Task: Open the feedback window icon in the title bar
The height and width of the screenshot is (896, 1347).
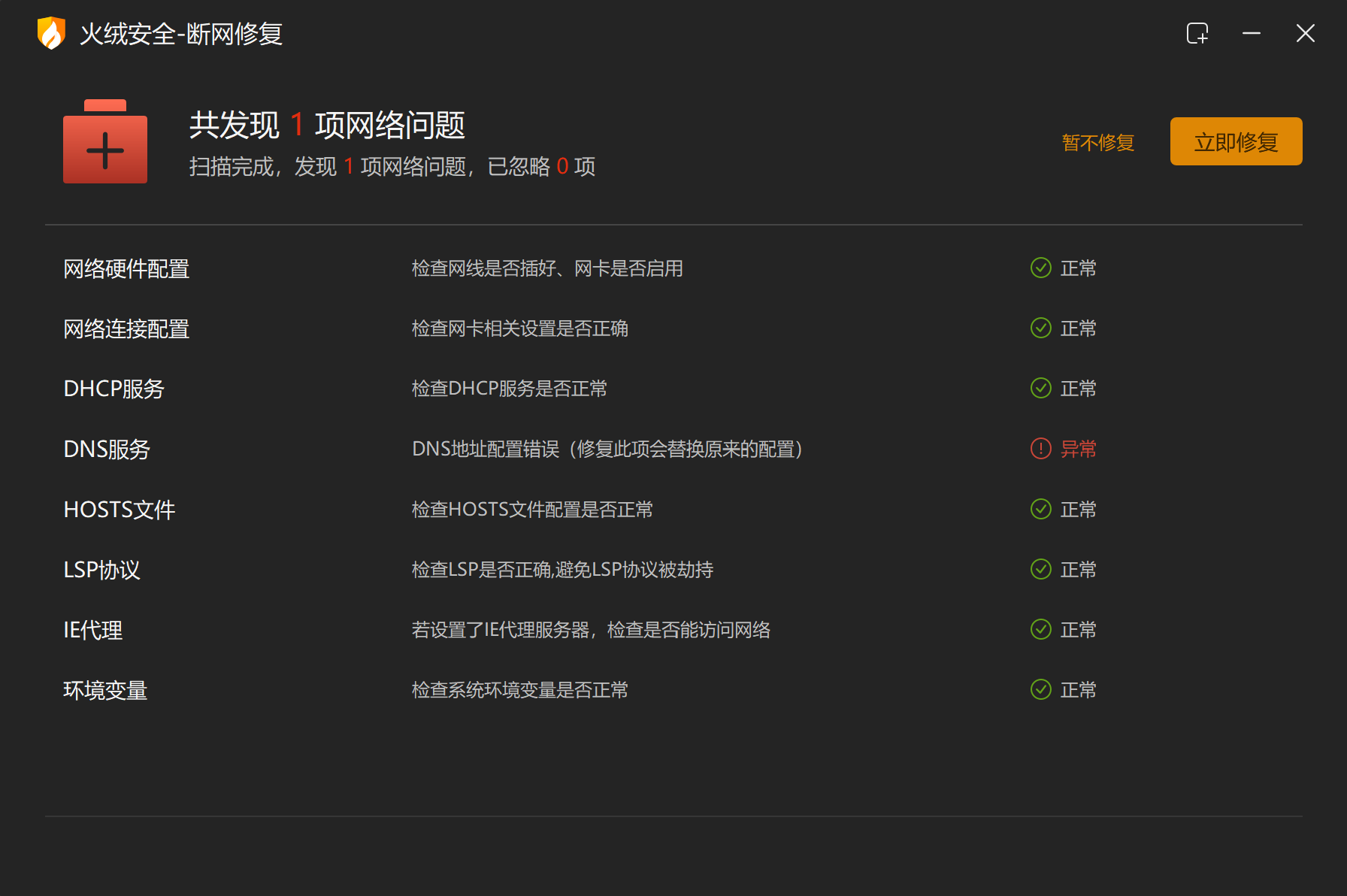Action: [1197, 33]
